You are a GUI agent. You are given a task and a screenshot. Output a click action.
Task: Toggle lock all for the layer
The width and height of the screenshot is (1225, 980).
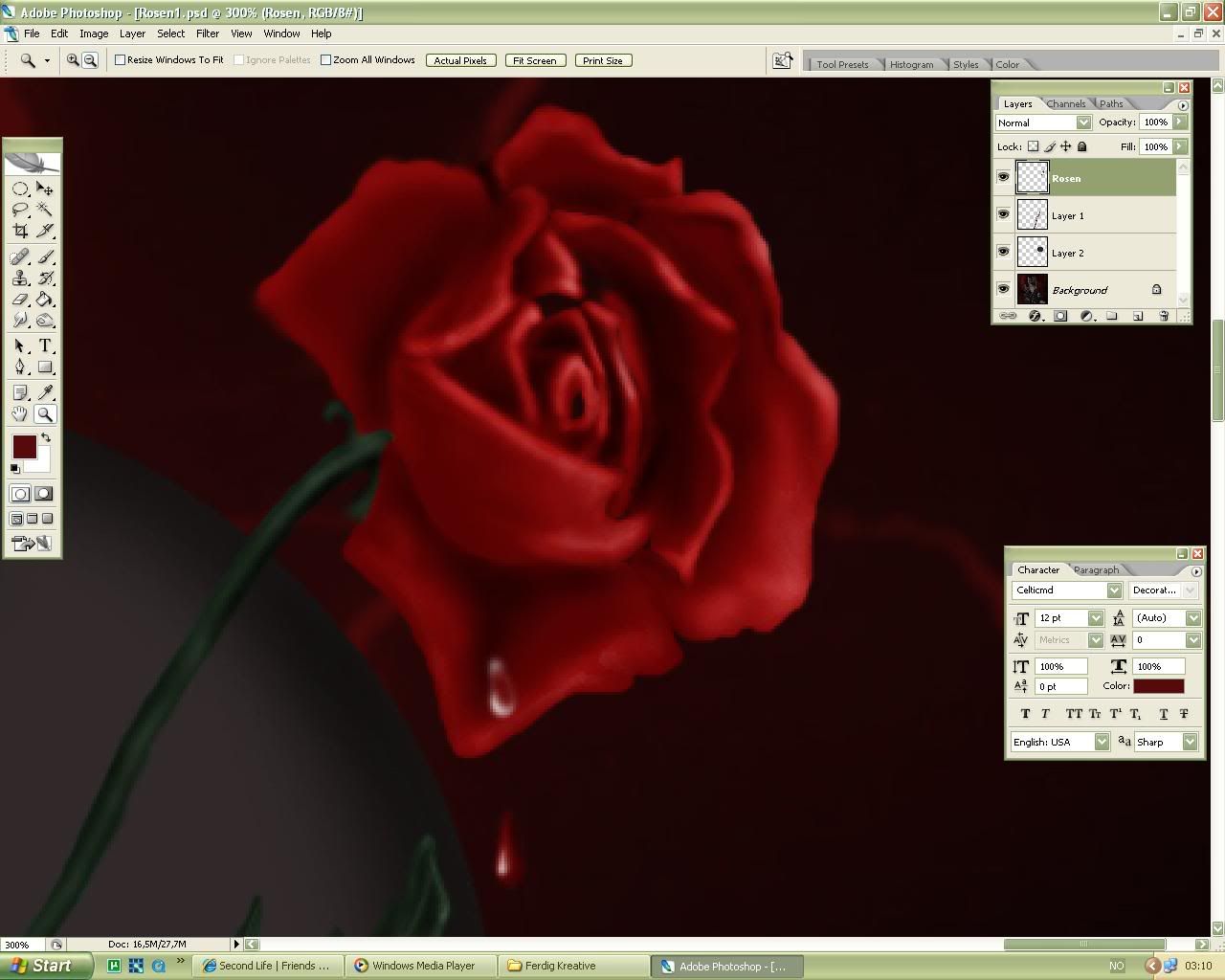pyautogui.click(x=1082, y=146)
